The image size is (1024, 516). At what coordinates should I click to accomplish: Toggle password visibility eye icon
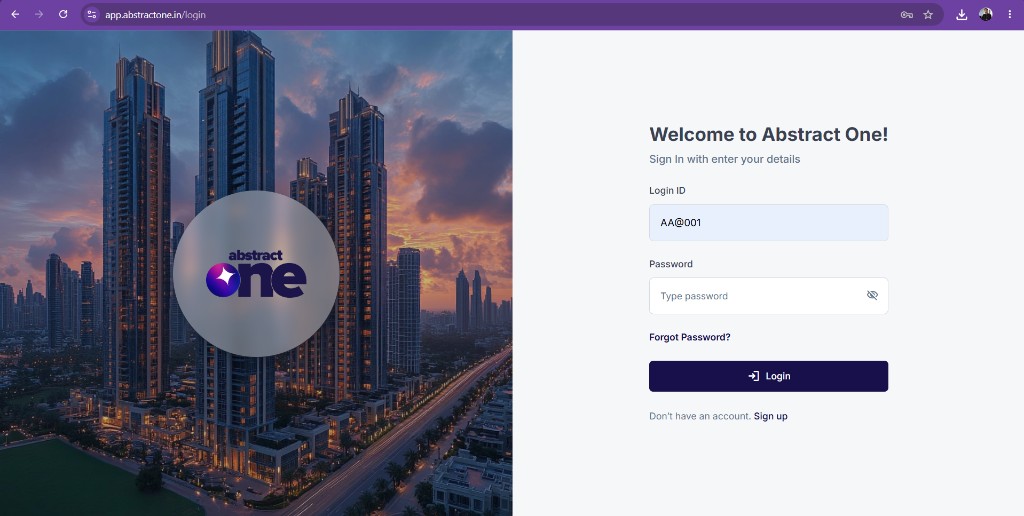click(872, 295)
